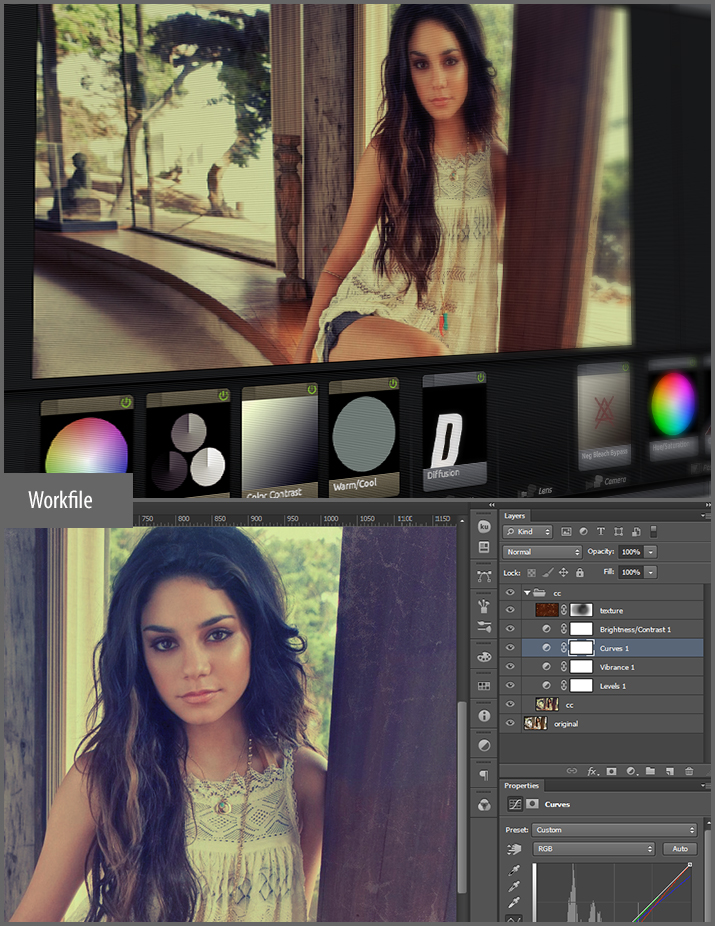
Task: Open the fx layer styles menu
Action: click(592, 771)
